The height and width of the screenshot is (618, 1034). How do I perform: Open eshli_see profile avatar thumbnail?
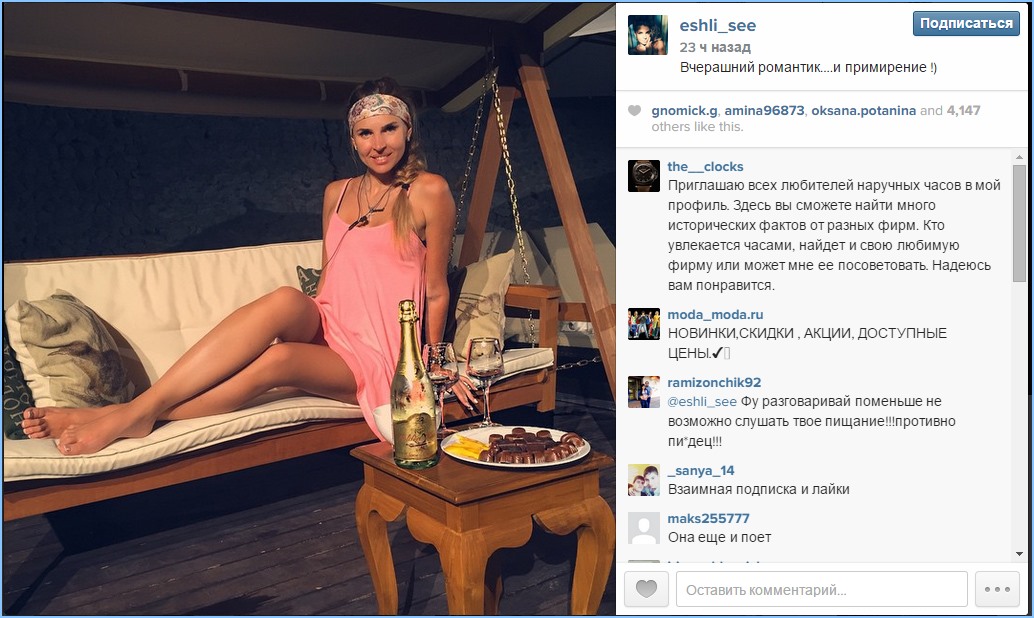648,35
